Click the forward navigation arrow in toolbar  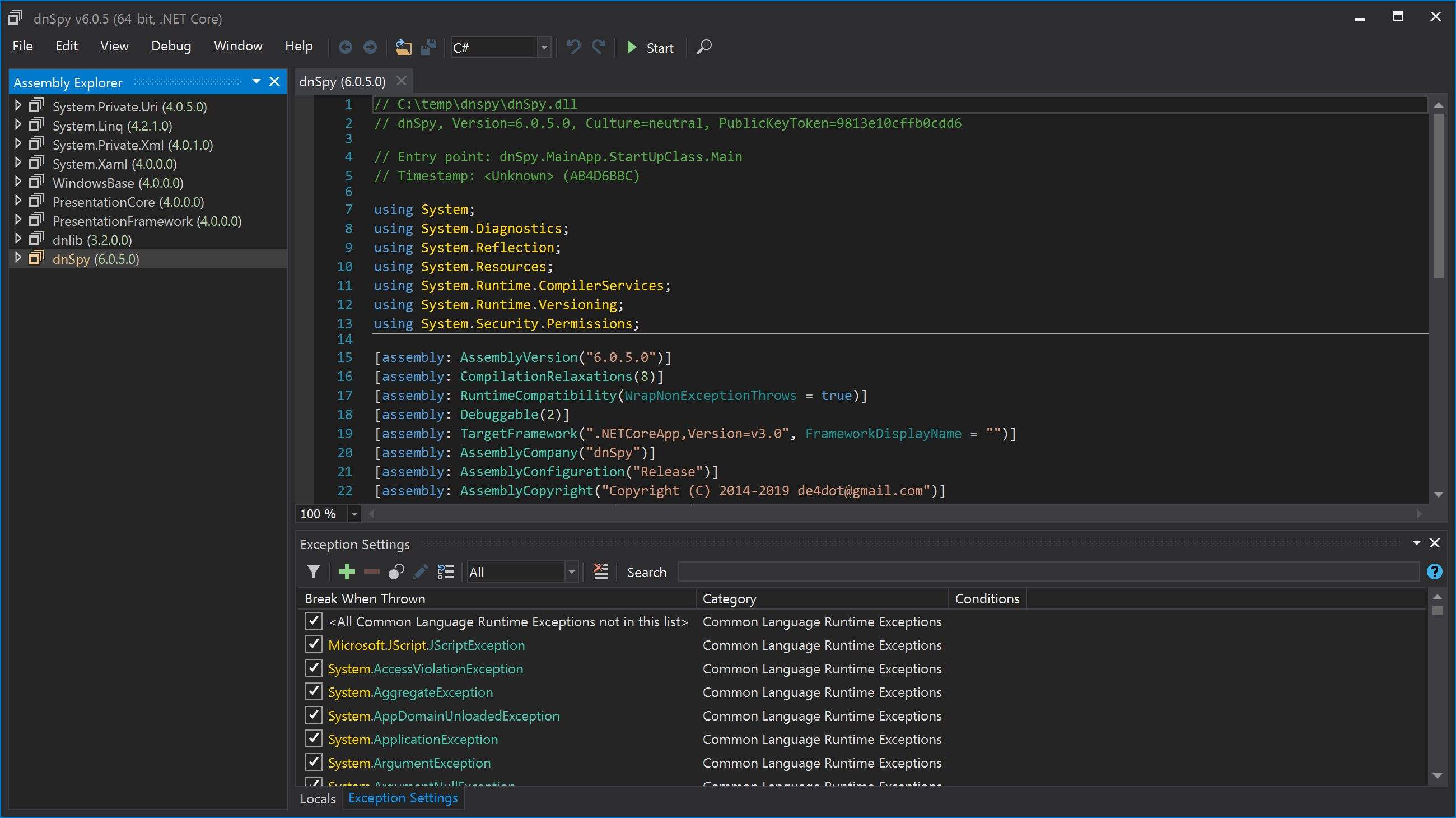[x=371, y=47]
